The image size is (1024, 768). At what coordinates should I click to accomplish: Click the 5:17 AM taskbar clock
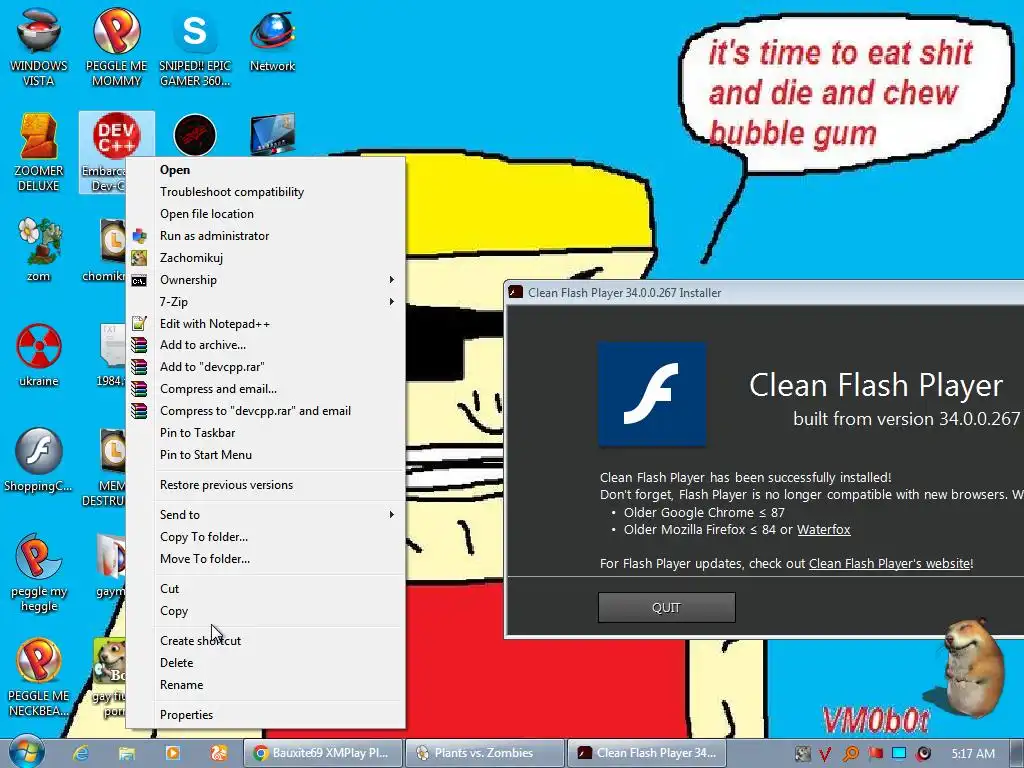point(973,754)
